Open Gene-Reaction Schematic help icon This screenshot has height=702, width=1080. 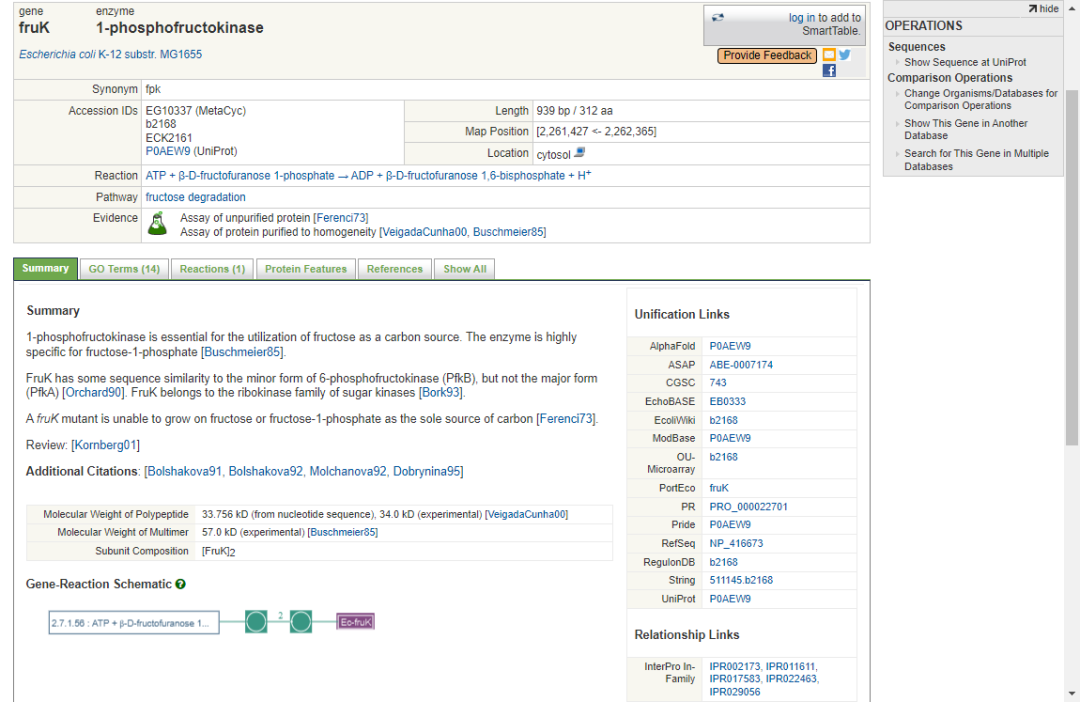(x=180, y=584)
